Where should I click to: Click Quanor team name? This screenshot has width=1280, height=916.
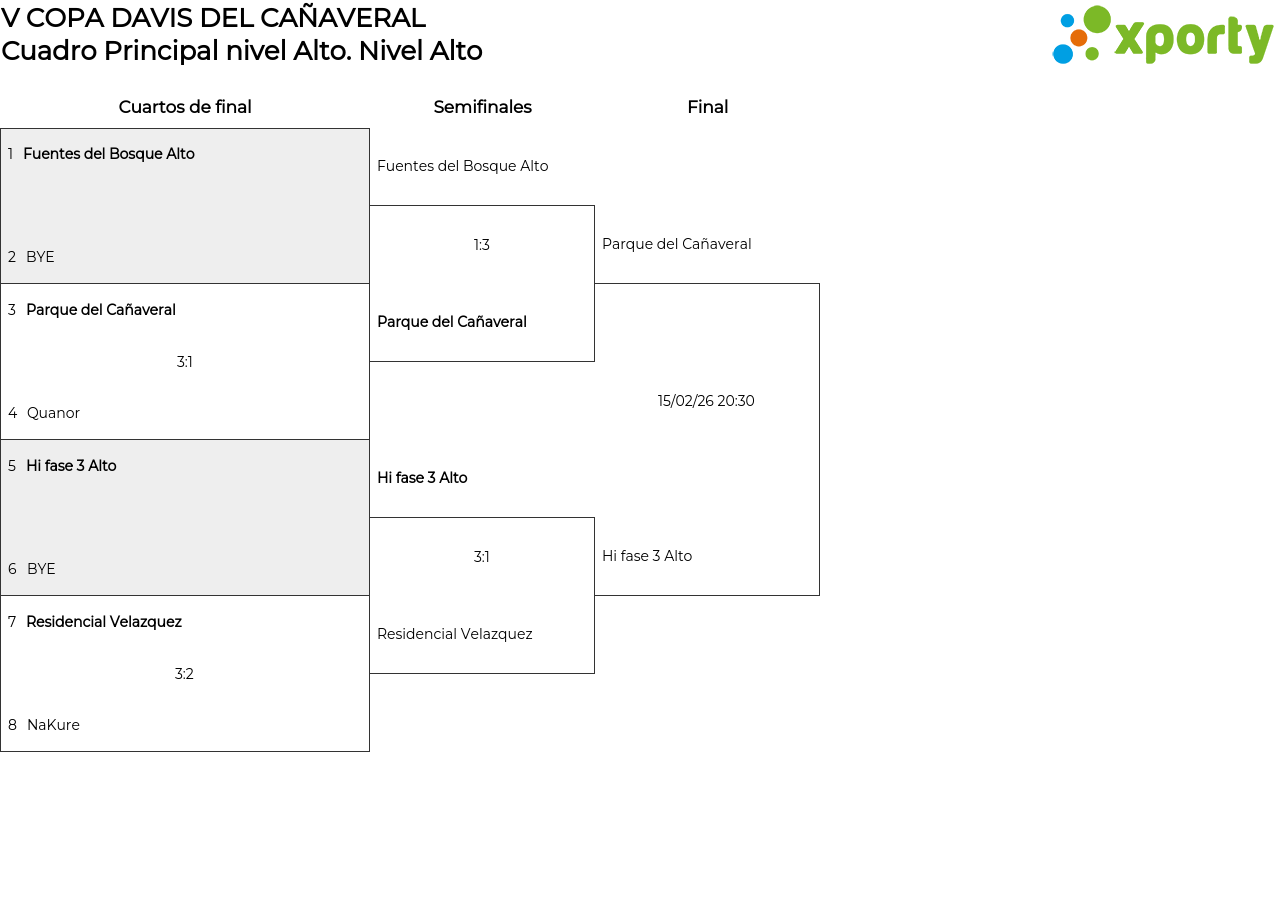[53, 413]
